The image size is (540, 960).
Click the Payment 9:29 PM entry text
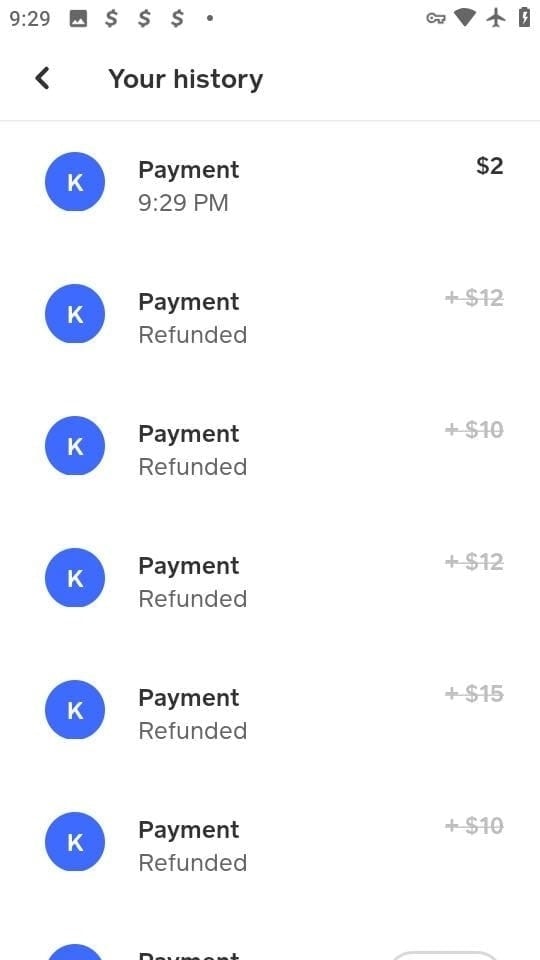point(189,186)
